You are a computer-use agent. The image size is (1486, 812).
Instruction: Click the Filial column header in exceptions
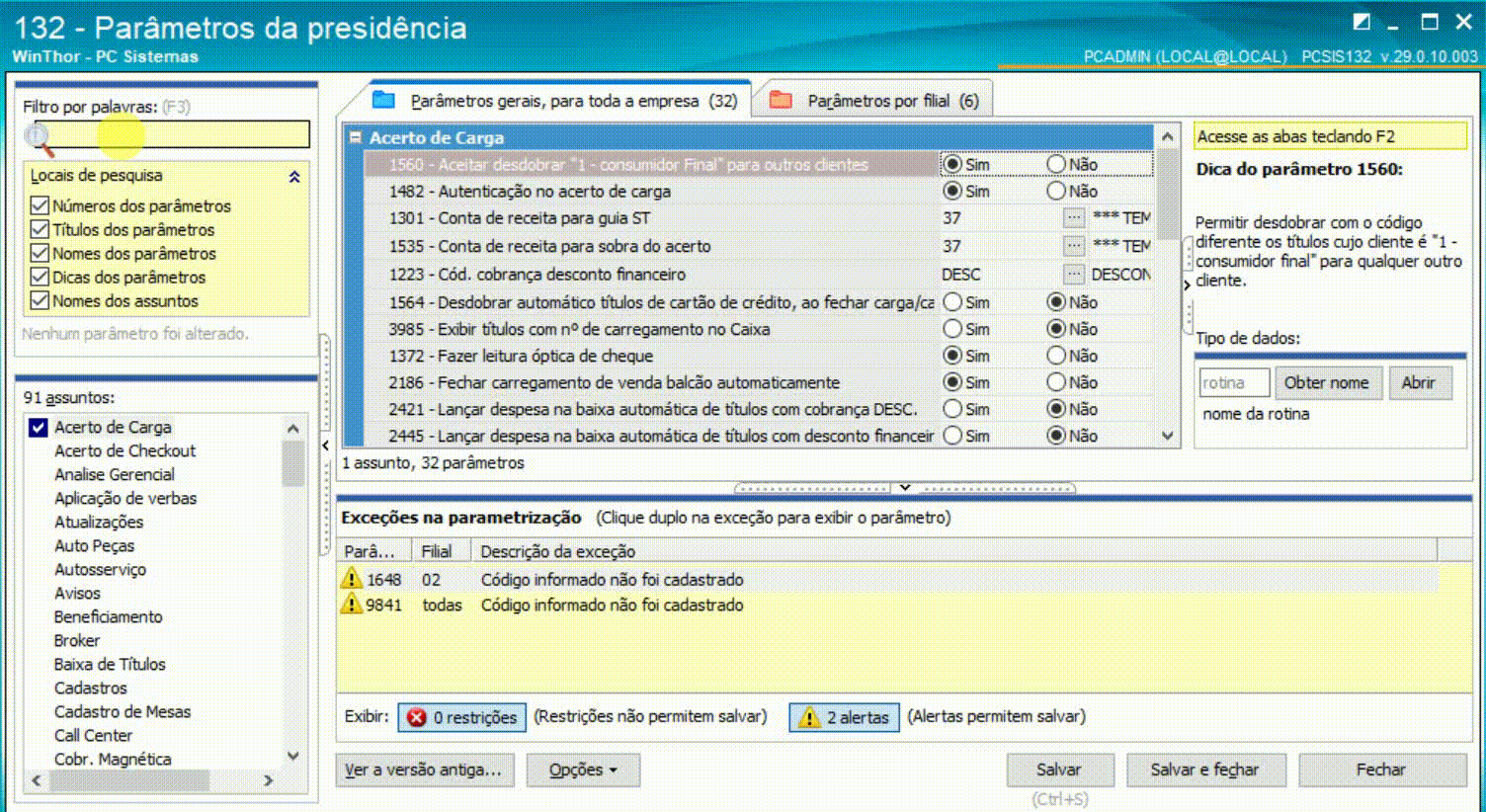click(x=442, y=551)
